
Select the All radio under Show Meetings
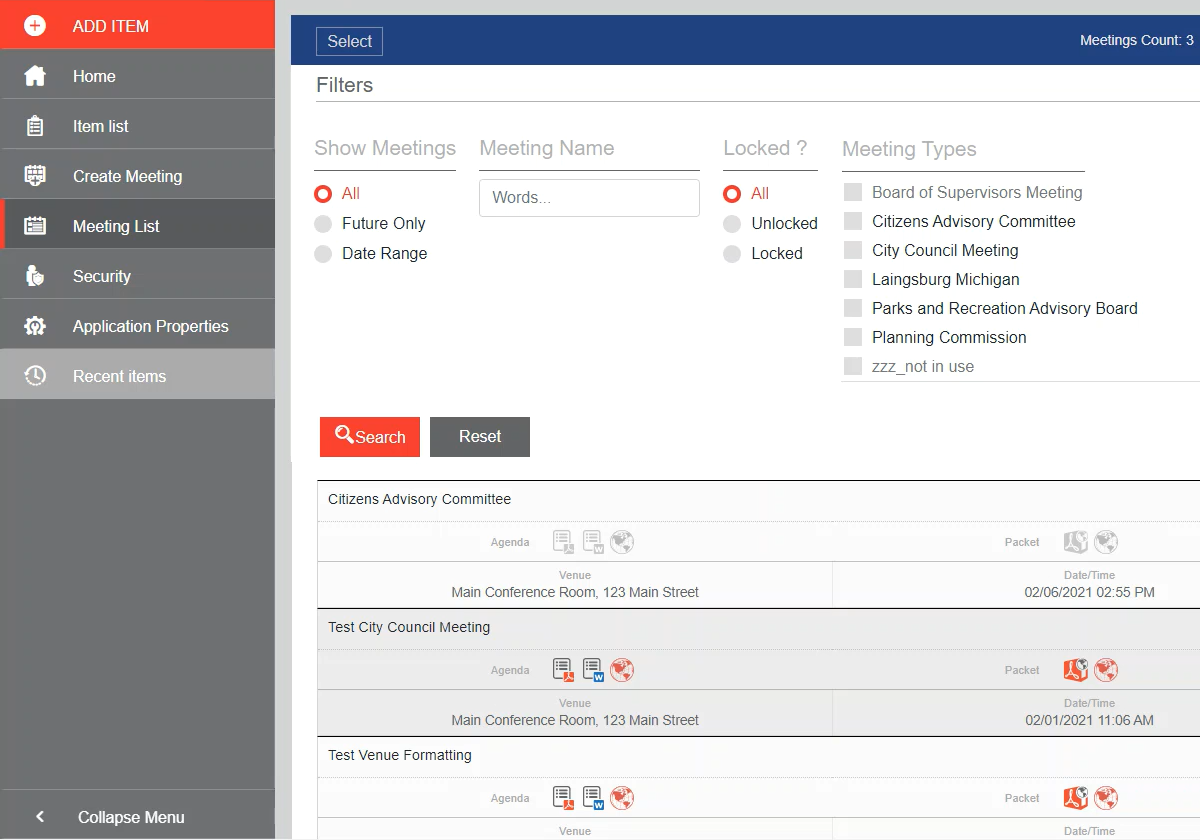[x=322, y=194]
